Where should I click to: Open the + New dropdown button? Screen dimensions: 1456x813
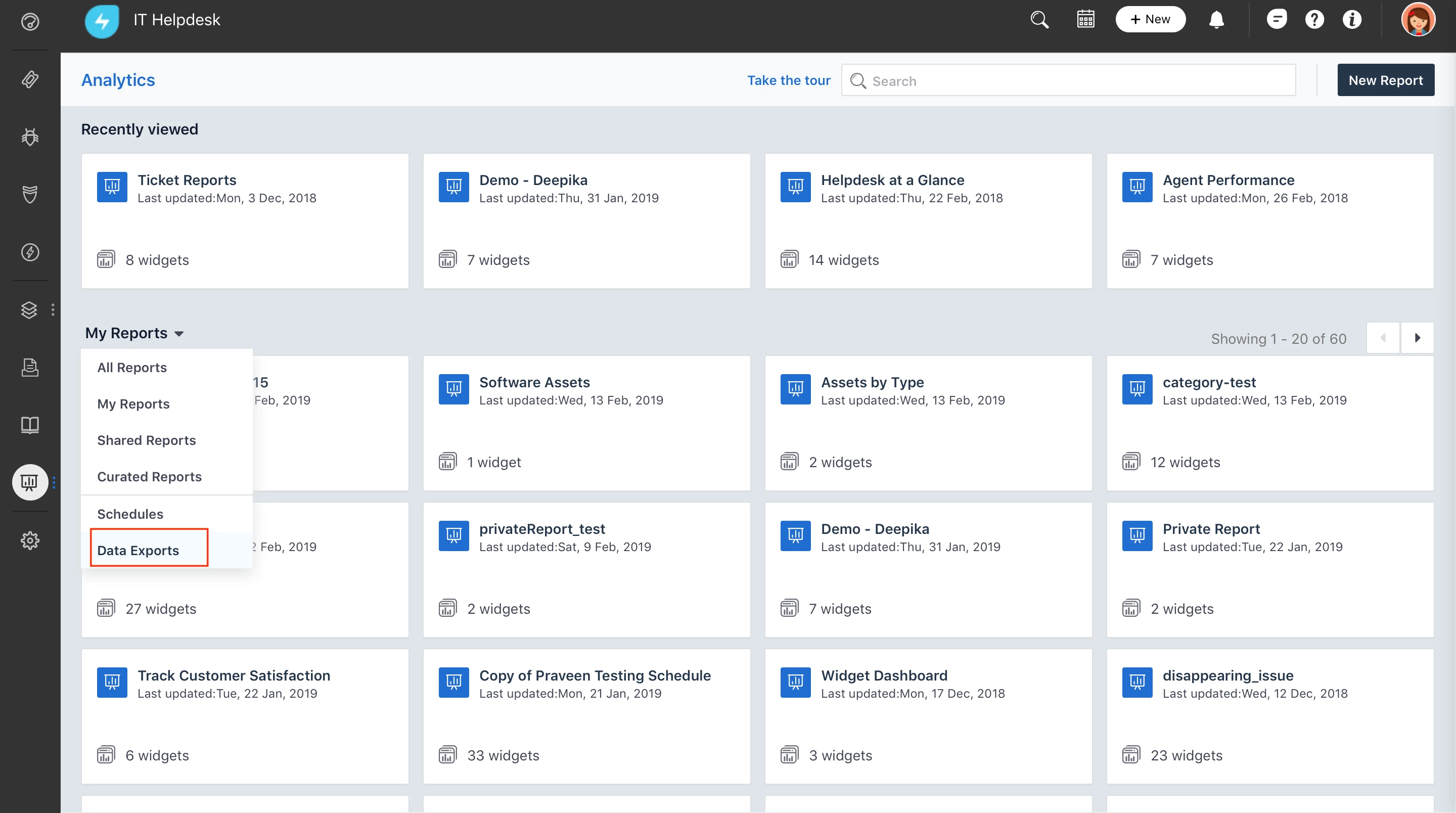[1150, 20]
